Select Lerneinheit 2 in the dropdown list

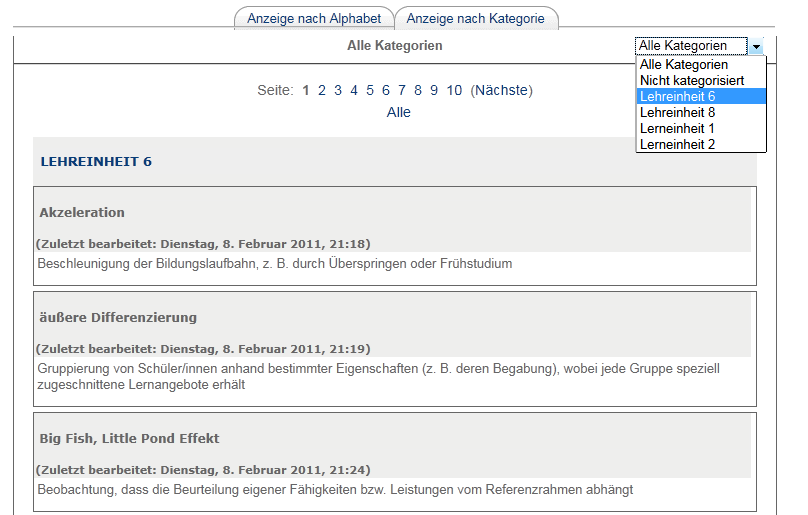coord(677,145)
